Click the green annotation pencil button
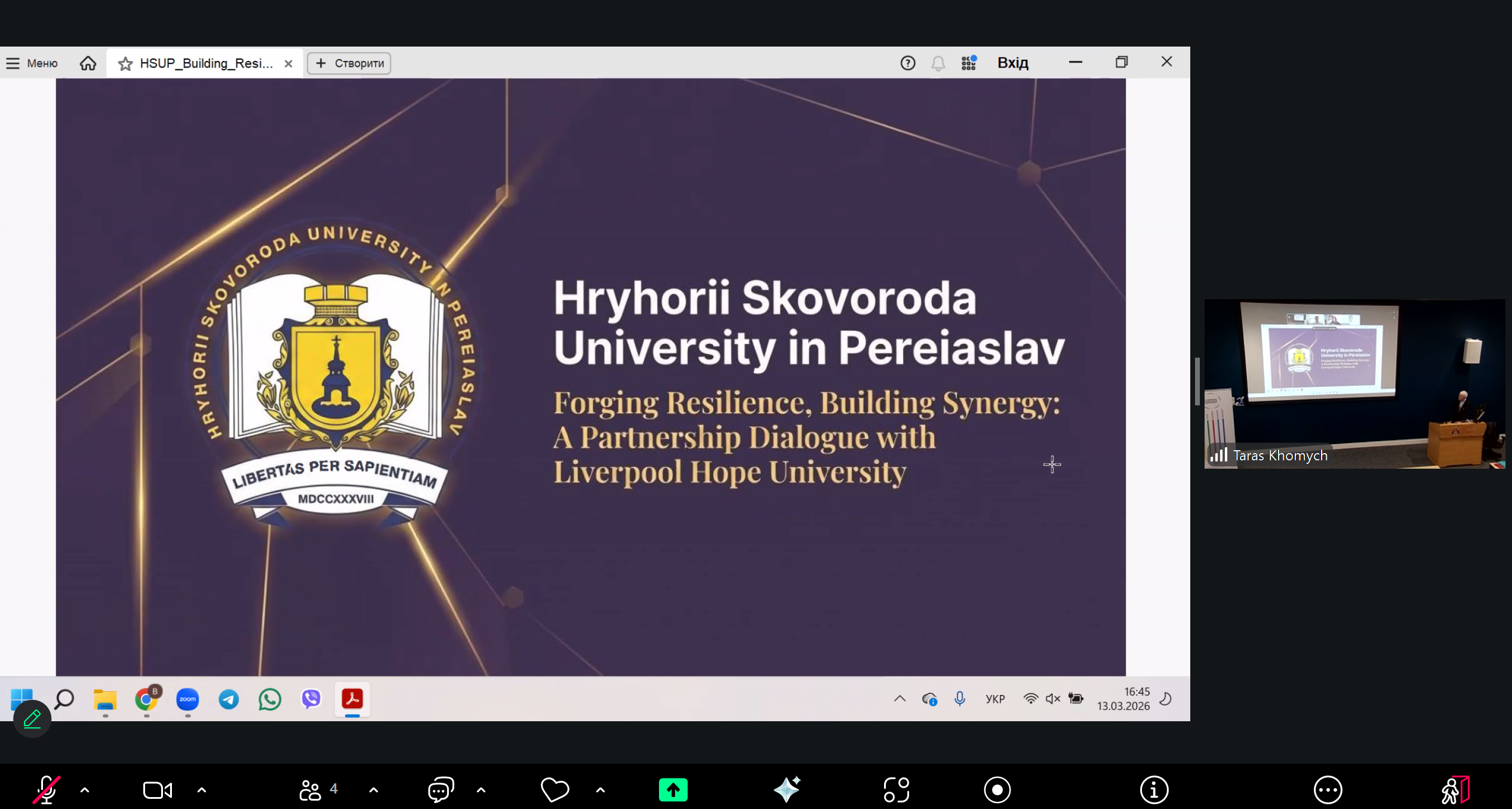Screen dimensions: 1512x809 (x=32, y=719)
